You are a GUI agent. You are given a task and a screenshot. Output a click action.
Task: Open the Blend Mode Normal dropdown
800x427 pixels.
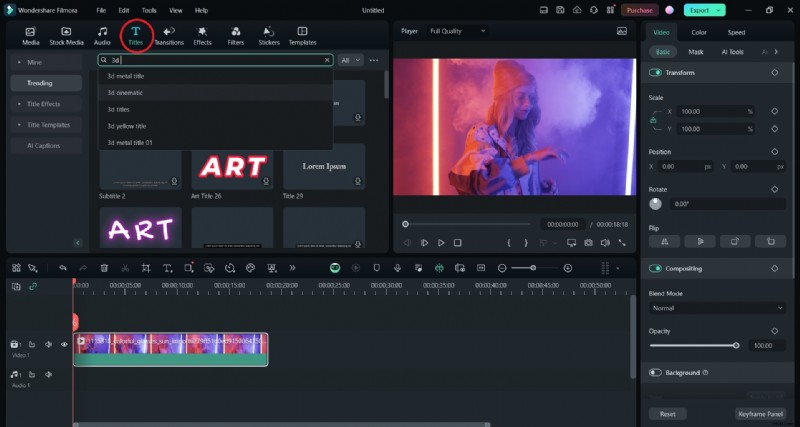(715, 308)
